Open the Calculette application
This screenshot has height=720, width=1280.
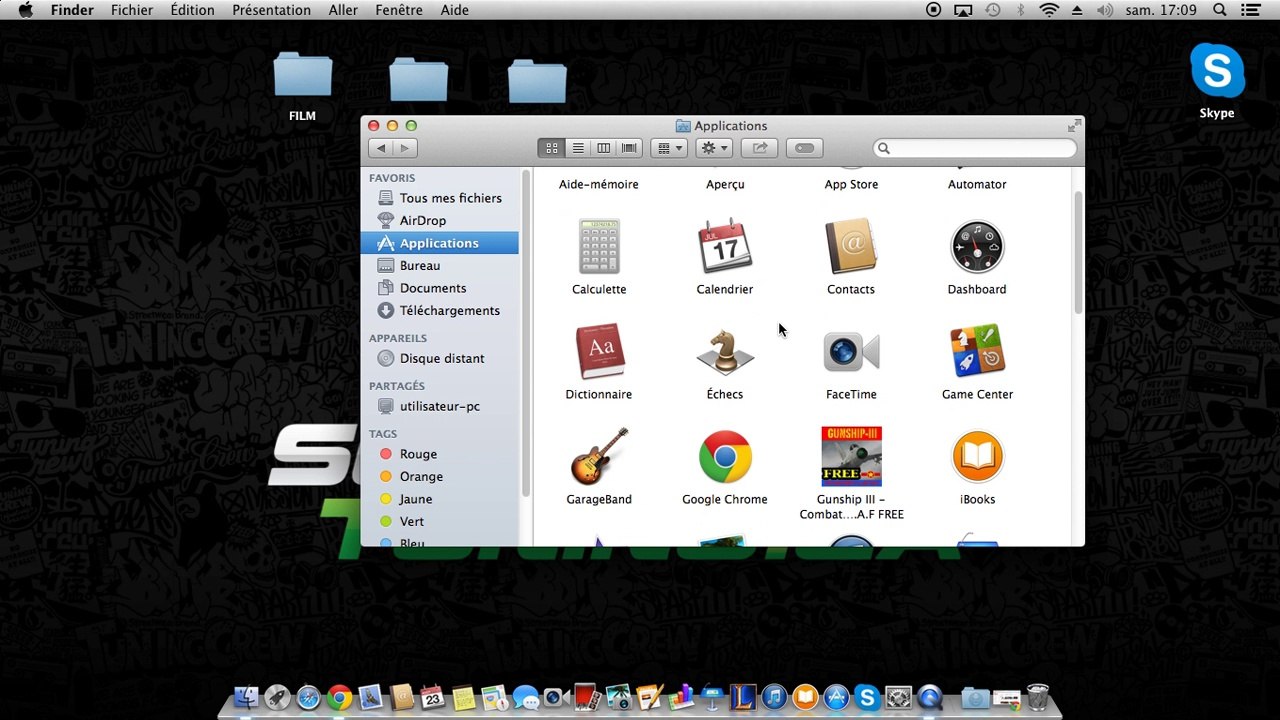[599, 246]
